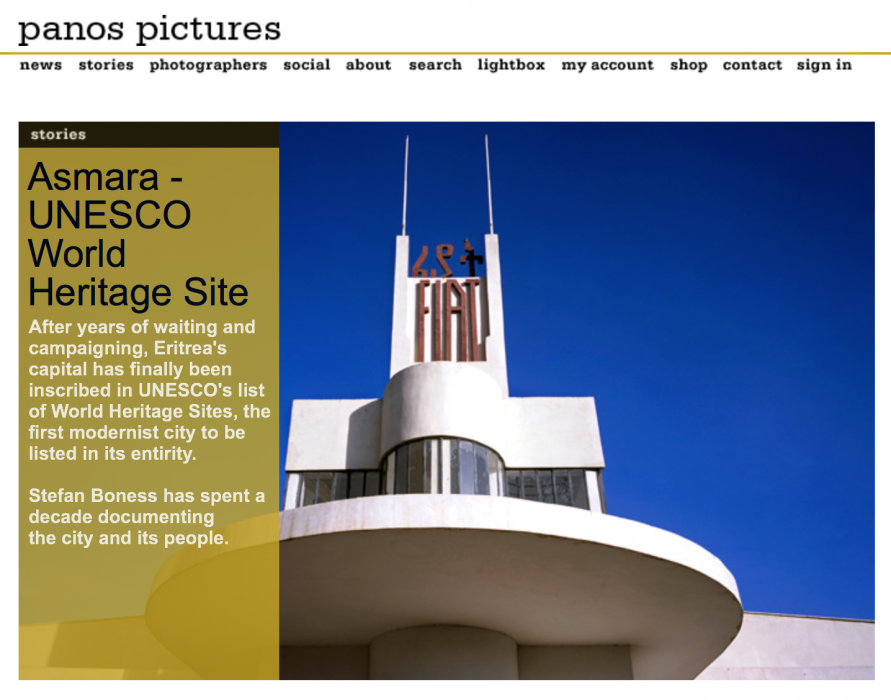Open the about page

pyautogui.click(x=368, y=65)
